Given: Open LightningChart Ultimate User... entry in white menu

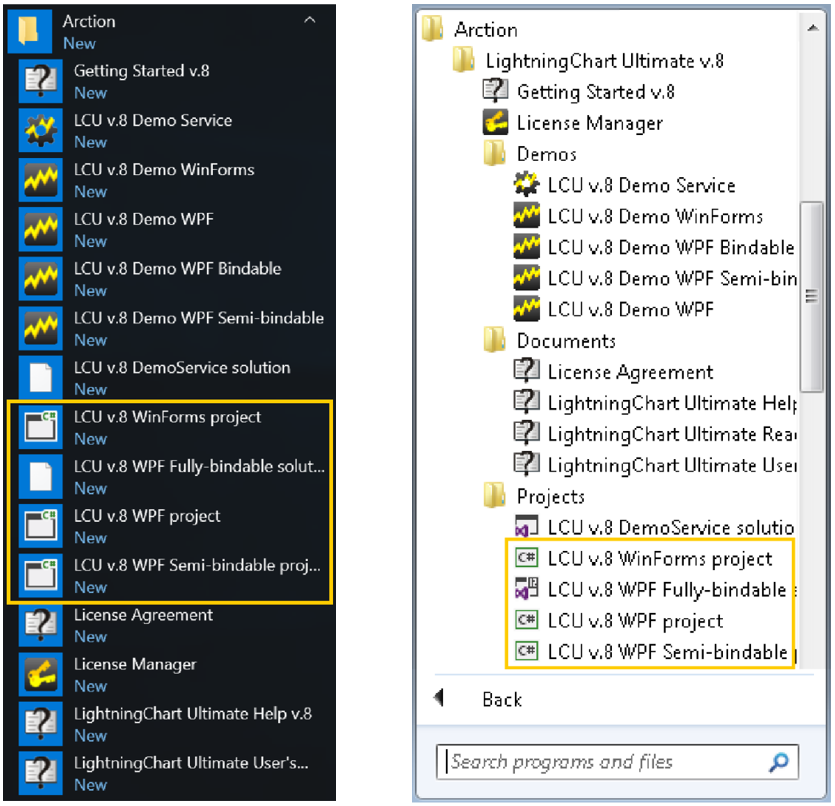Looking at the screenshot, I should (655, 465).
